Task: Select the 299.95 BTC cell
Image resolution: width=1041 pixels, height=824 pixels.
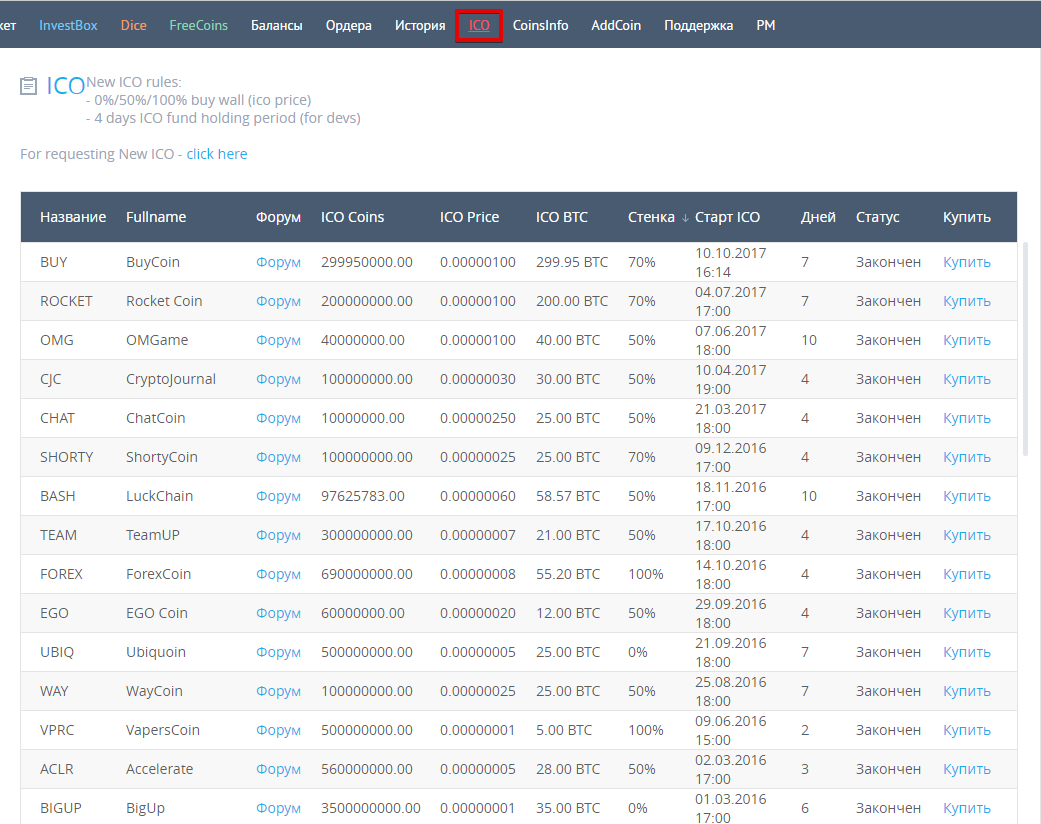Action: point(572,262)
